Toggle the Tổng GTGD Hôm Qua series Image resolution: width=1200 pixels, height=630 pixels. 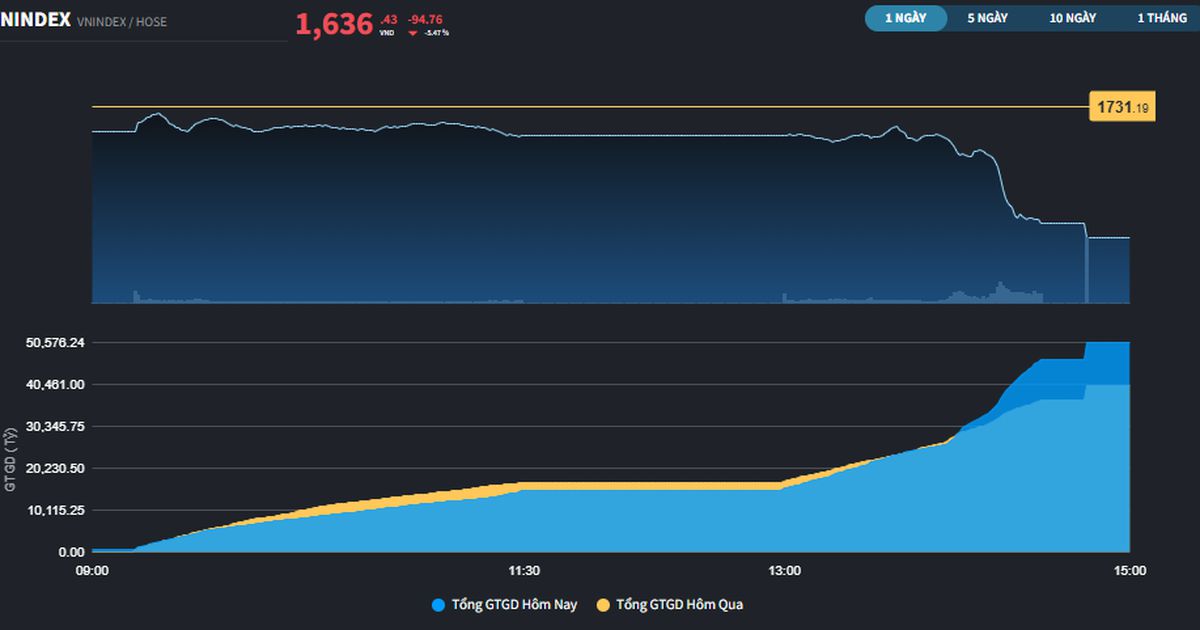[x=679, y=605]
